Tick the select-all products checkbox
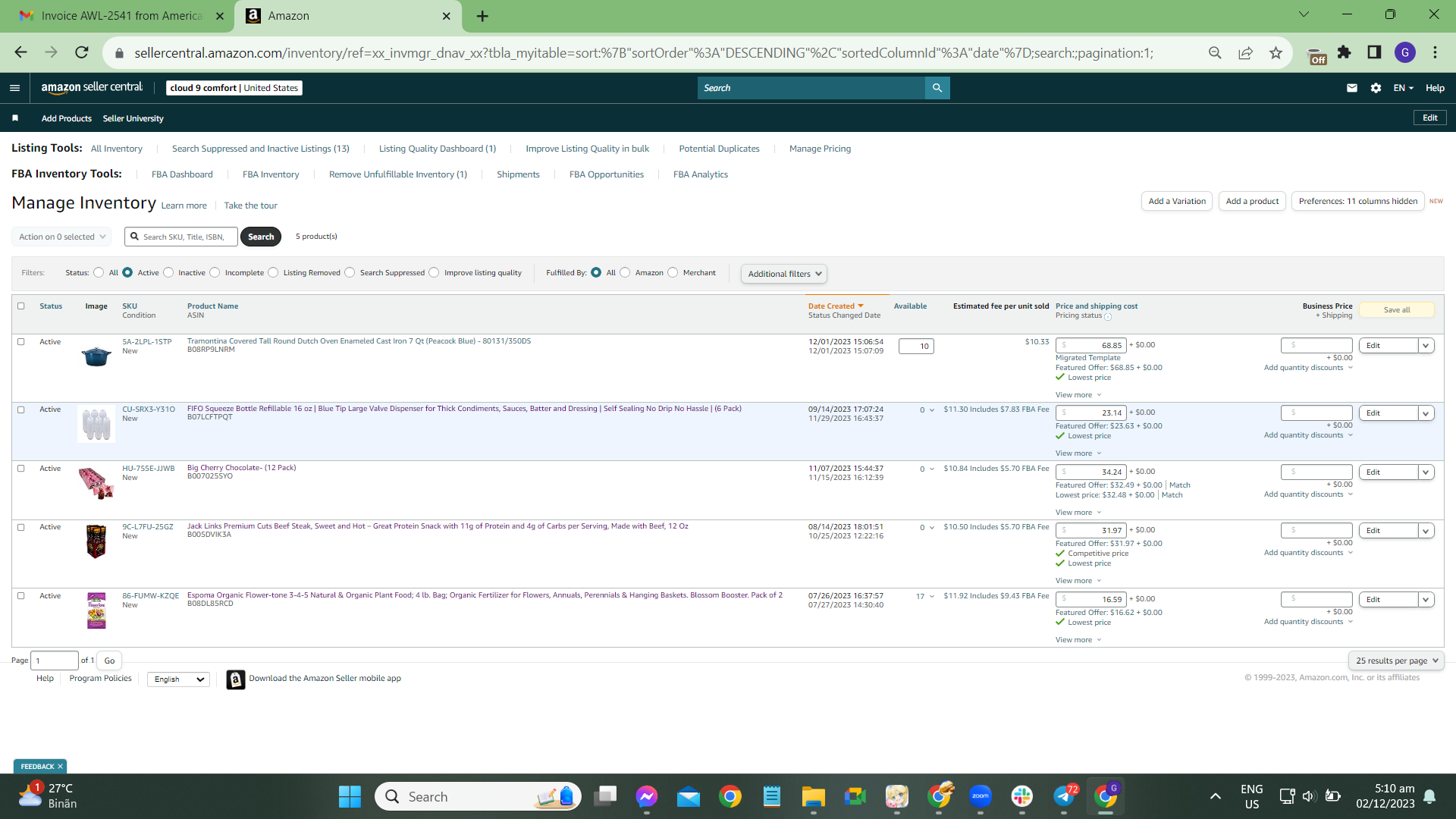The height and width of the screenshot is (819, 1456). 21,306
